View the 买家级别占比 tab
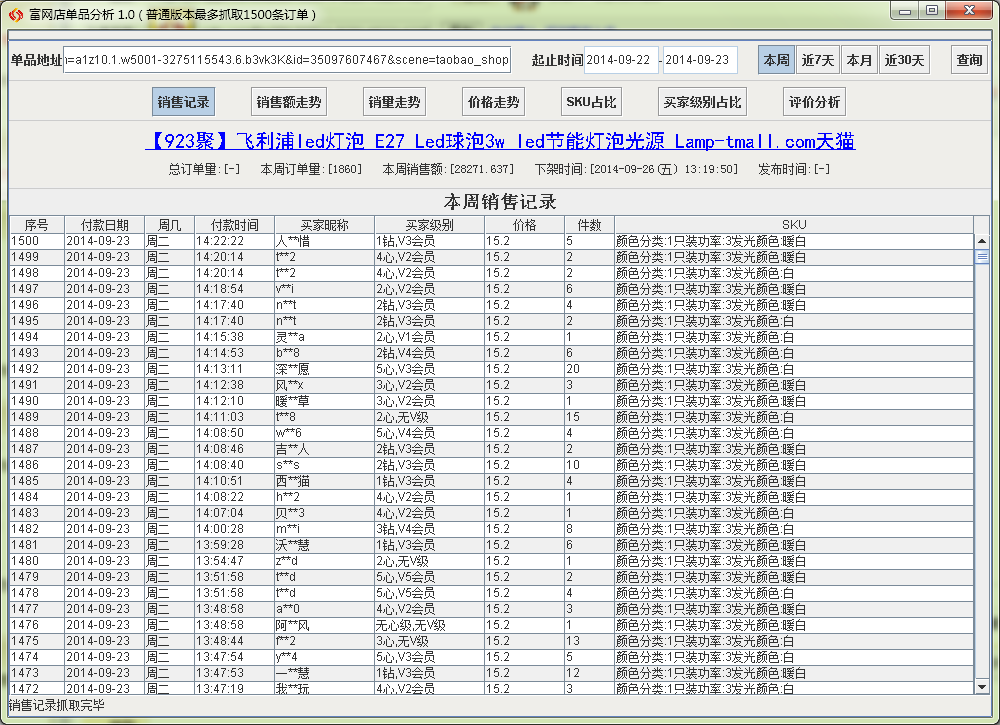 702,102
